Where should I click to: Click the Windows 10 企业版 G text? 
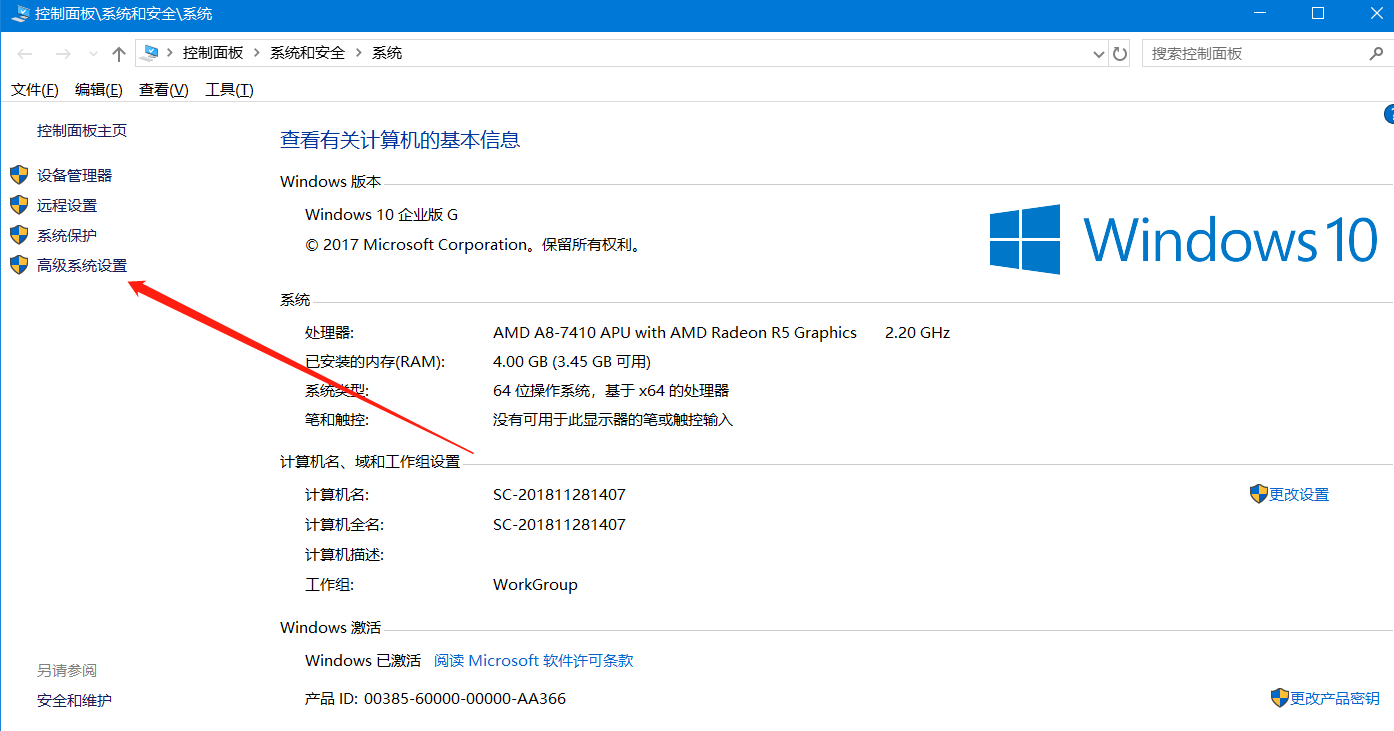coord(381,215)
